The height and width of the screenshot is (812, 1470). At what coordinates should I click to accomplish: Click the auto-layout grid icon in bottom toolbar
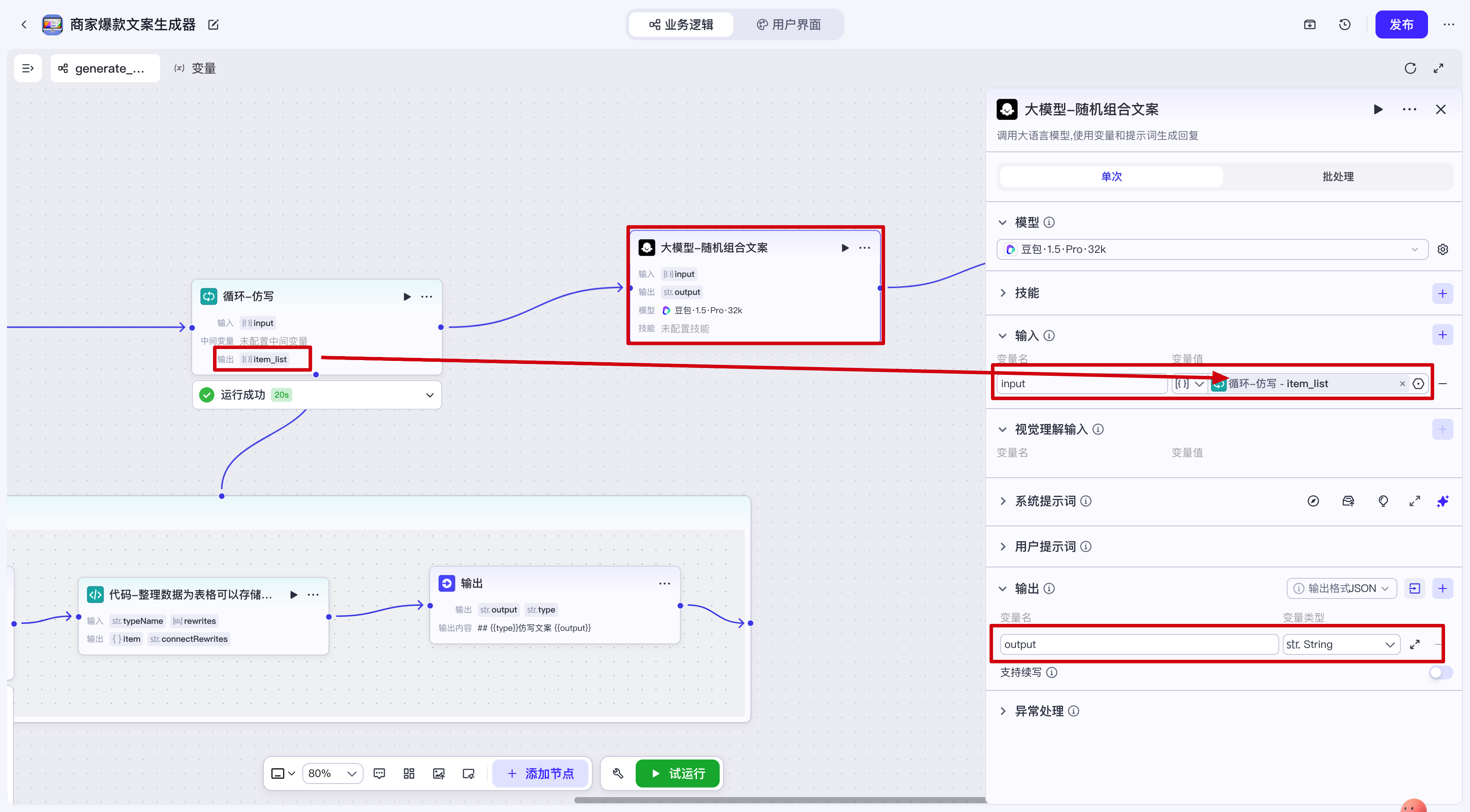click(x=409, y=773)
